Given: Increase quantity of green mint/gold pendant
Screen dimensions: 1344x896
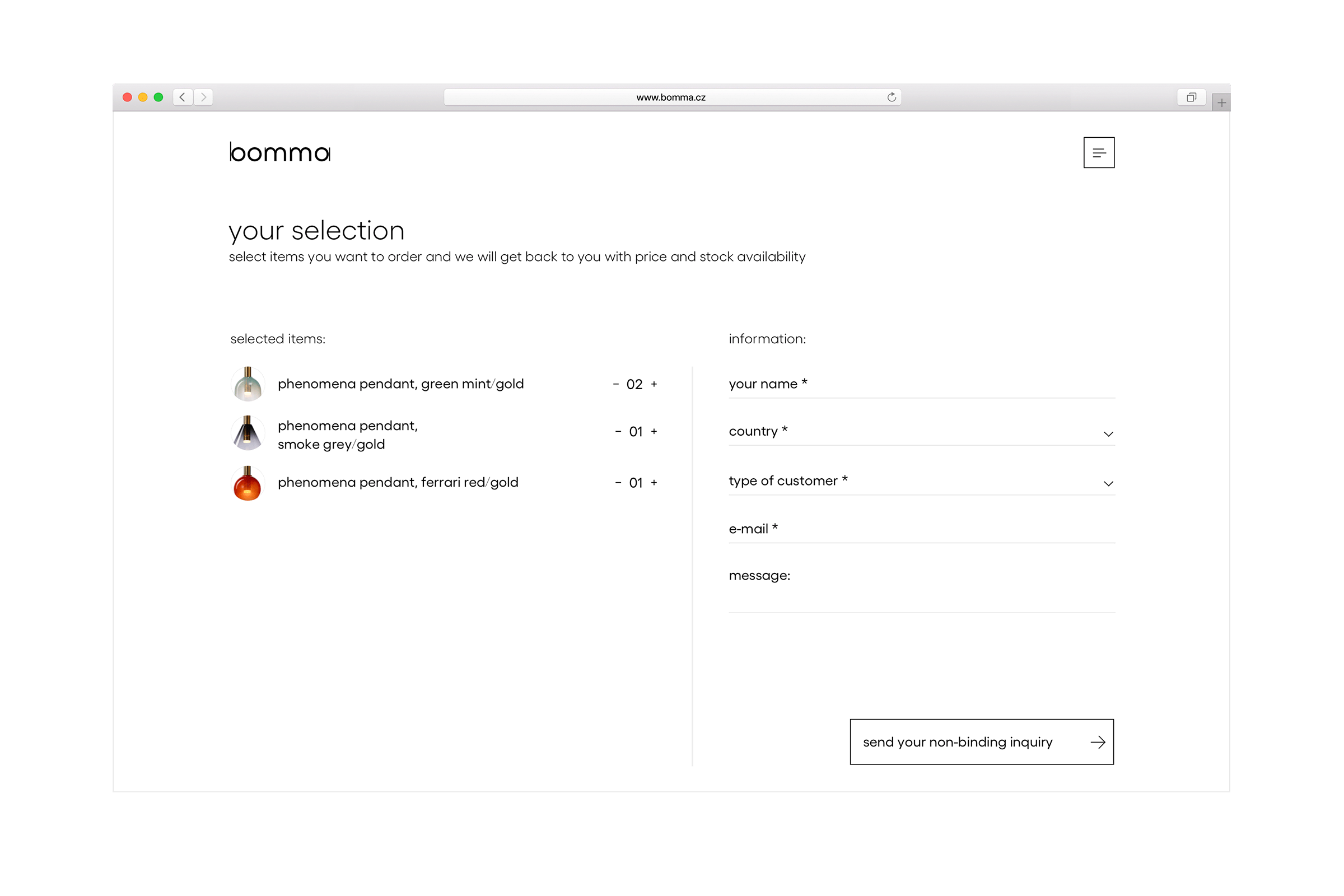Looking at the screenshot, I should click(x=654, y=384).
